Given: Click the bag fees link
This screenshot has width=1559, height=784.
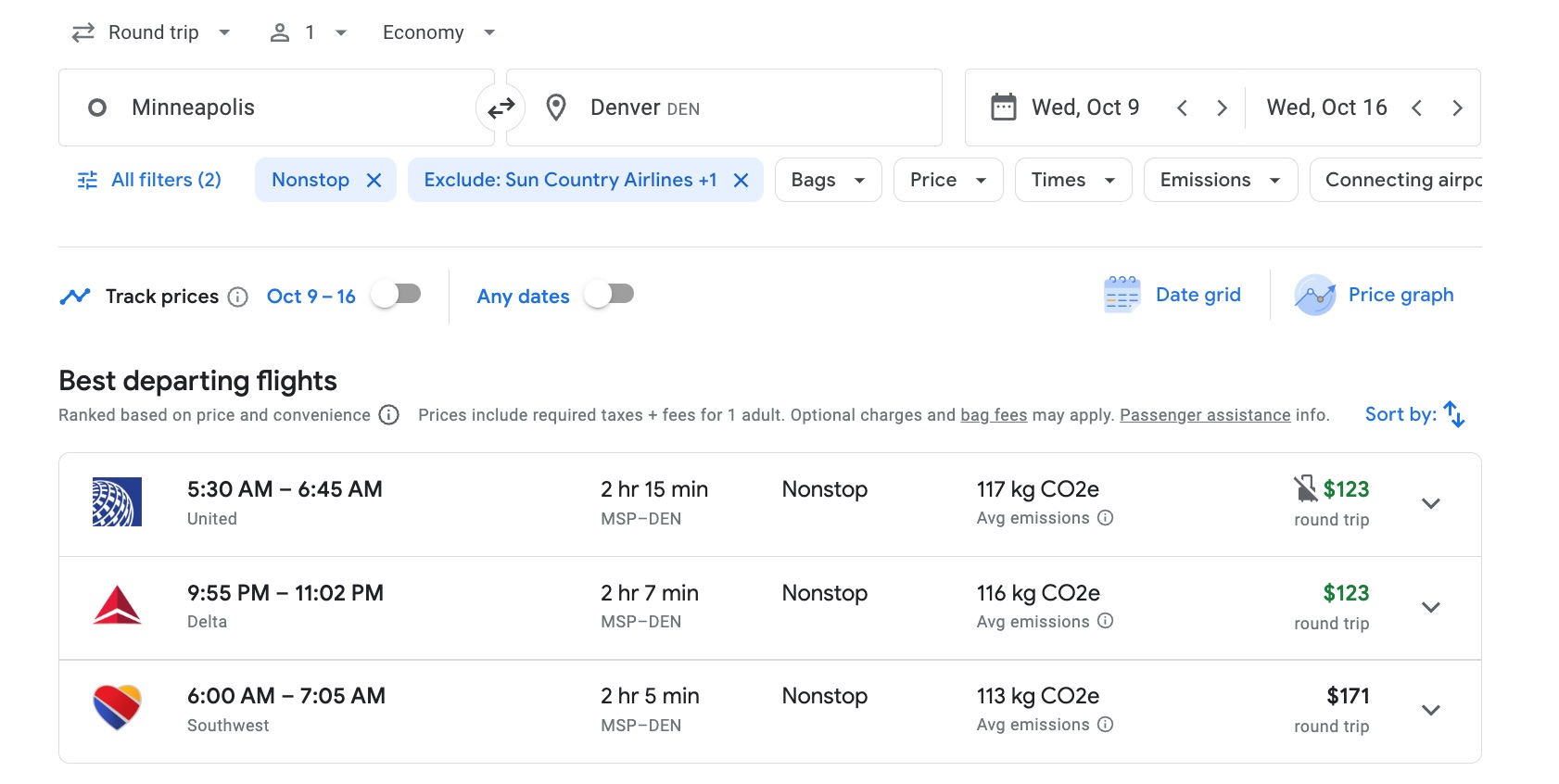Looking at the screenshot, I should [x=994, y=415].
